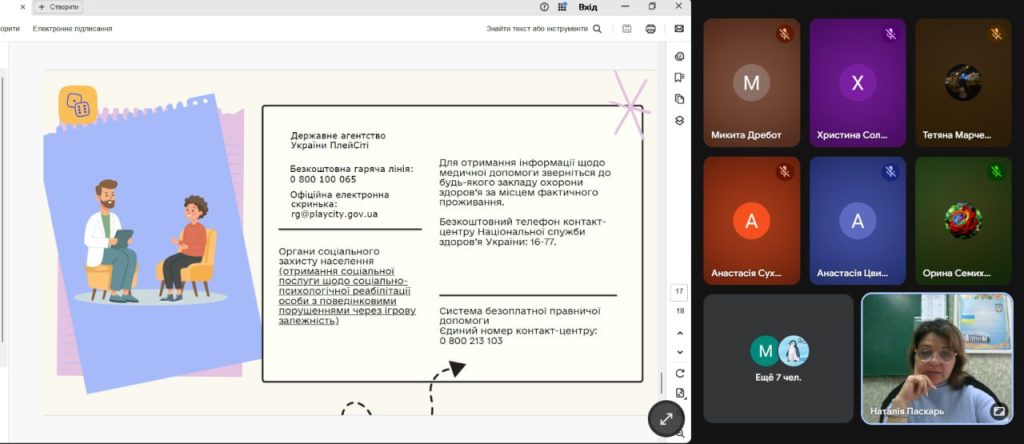Open the 'Ещё 7 чел.' participants tile
Screen dimensions: 1024x444
coord(779,357)
